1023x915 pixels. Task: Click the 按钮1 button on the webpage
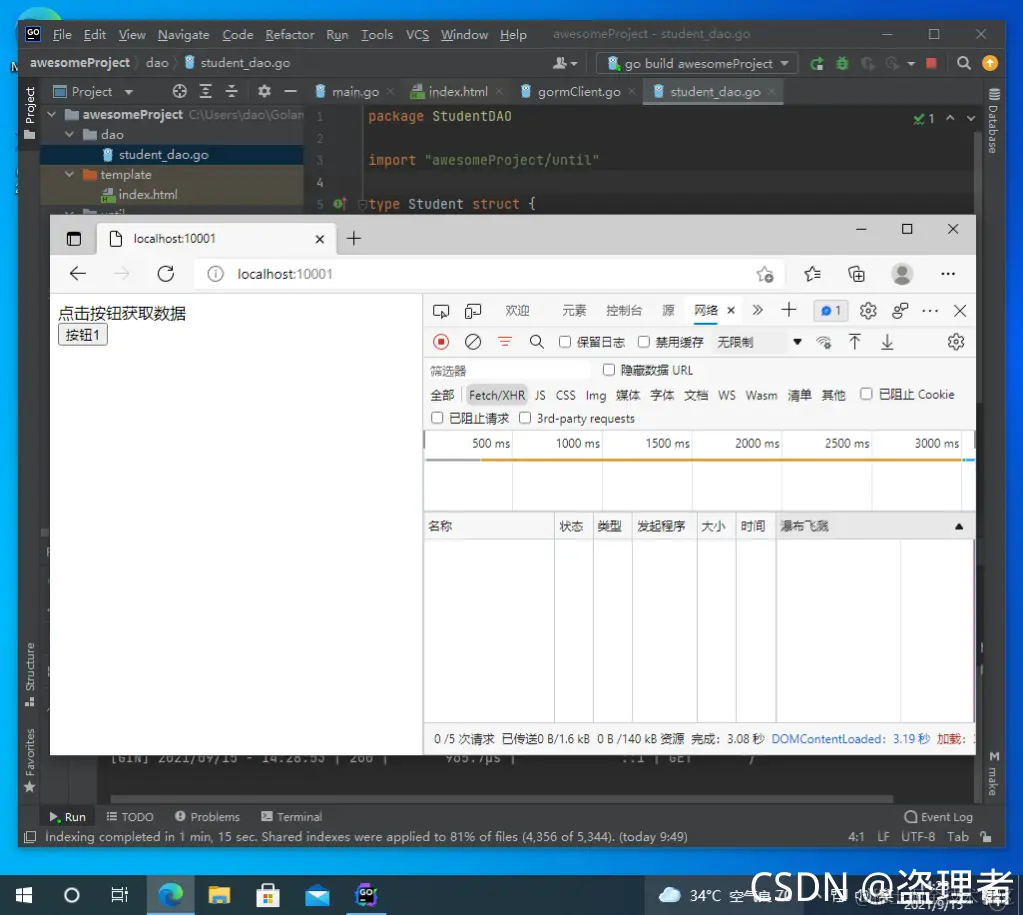[82, 335]
